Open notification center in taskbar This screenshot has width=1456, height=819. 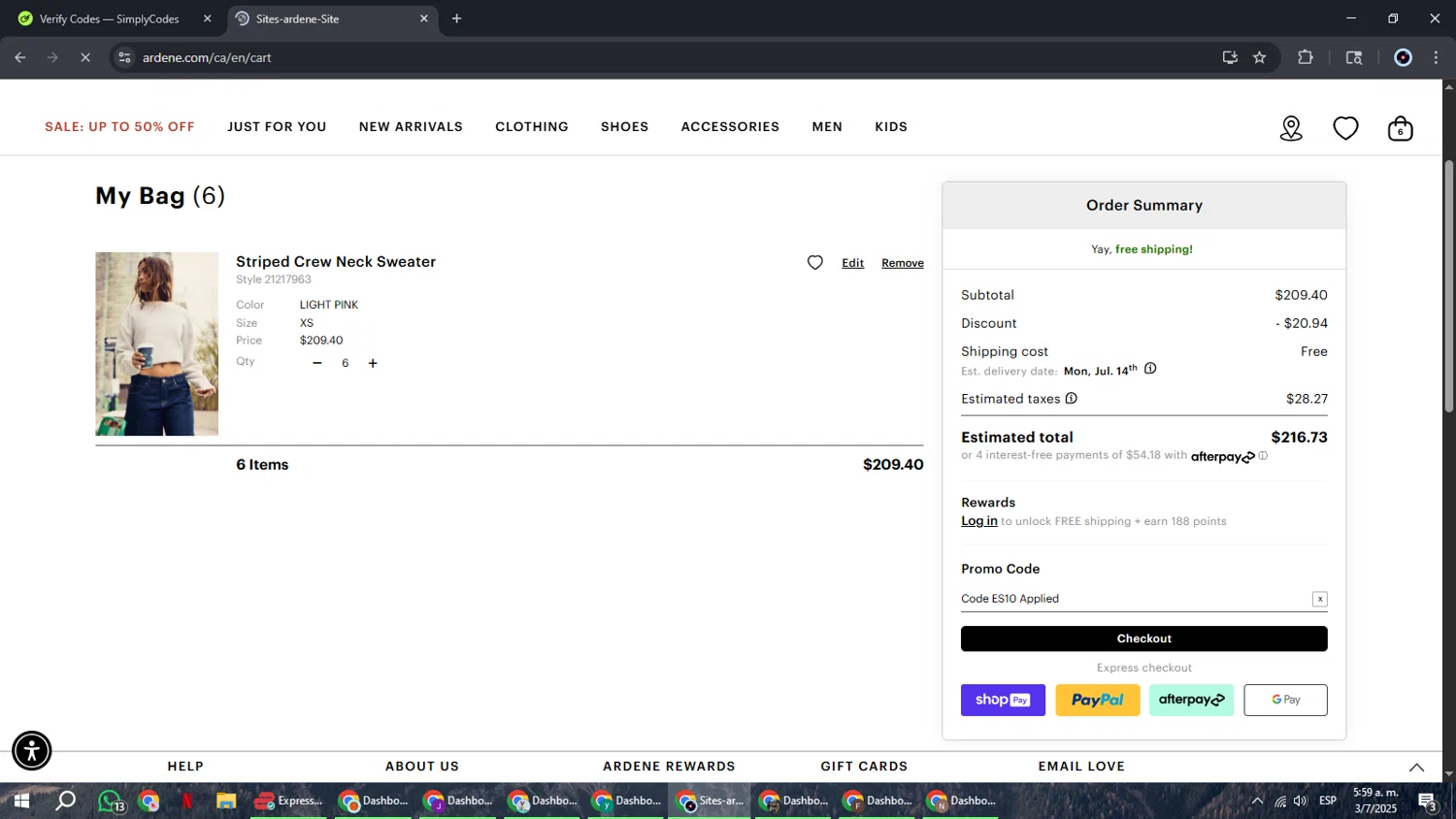pyautogui.click(x=1427, y=802)
